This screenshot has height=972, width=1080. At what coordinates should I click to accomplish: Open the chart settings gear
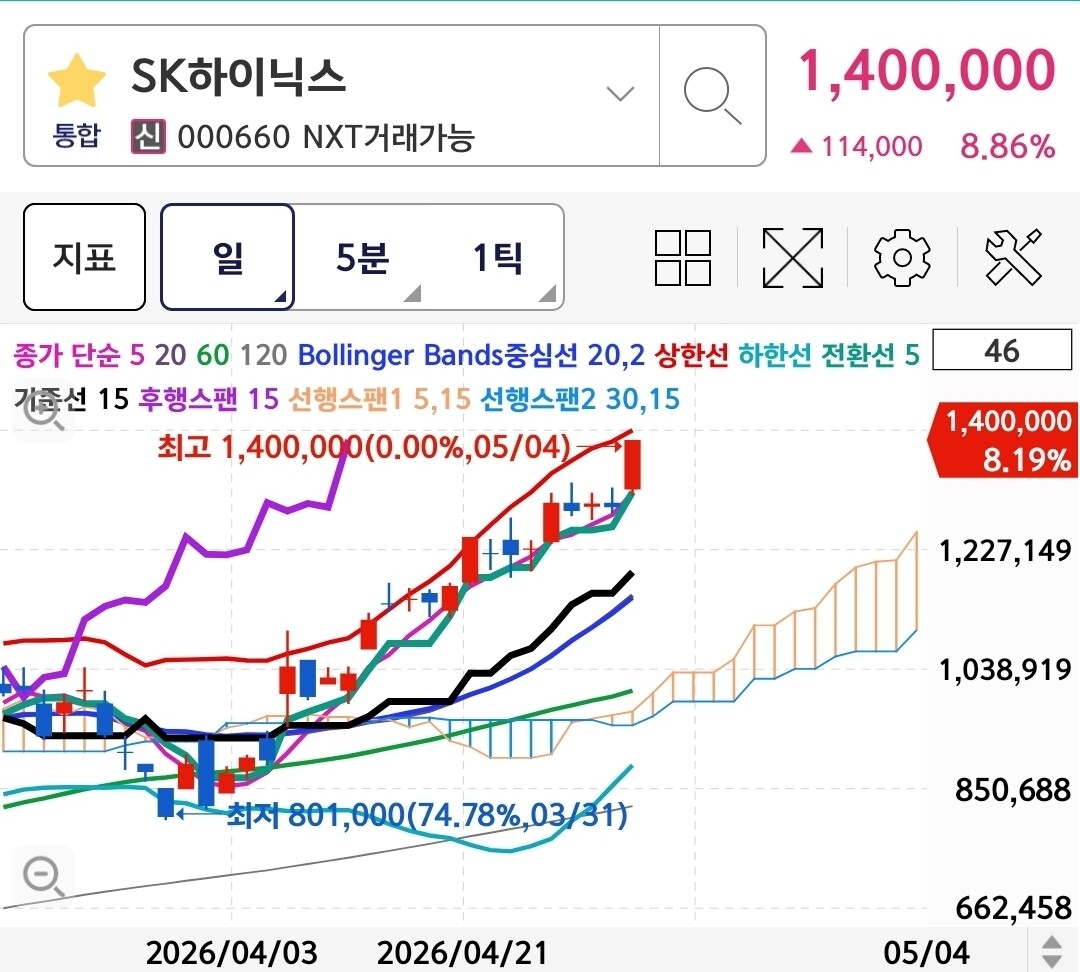(x=902, y=258)
